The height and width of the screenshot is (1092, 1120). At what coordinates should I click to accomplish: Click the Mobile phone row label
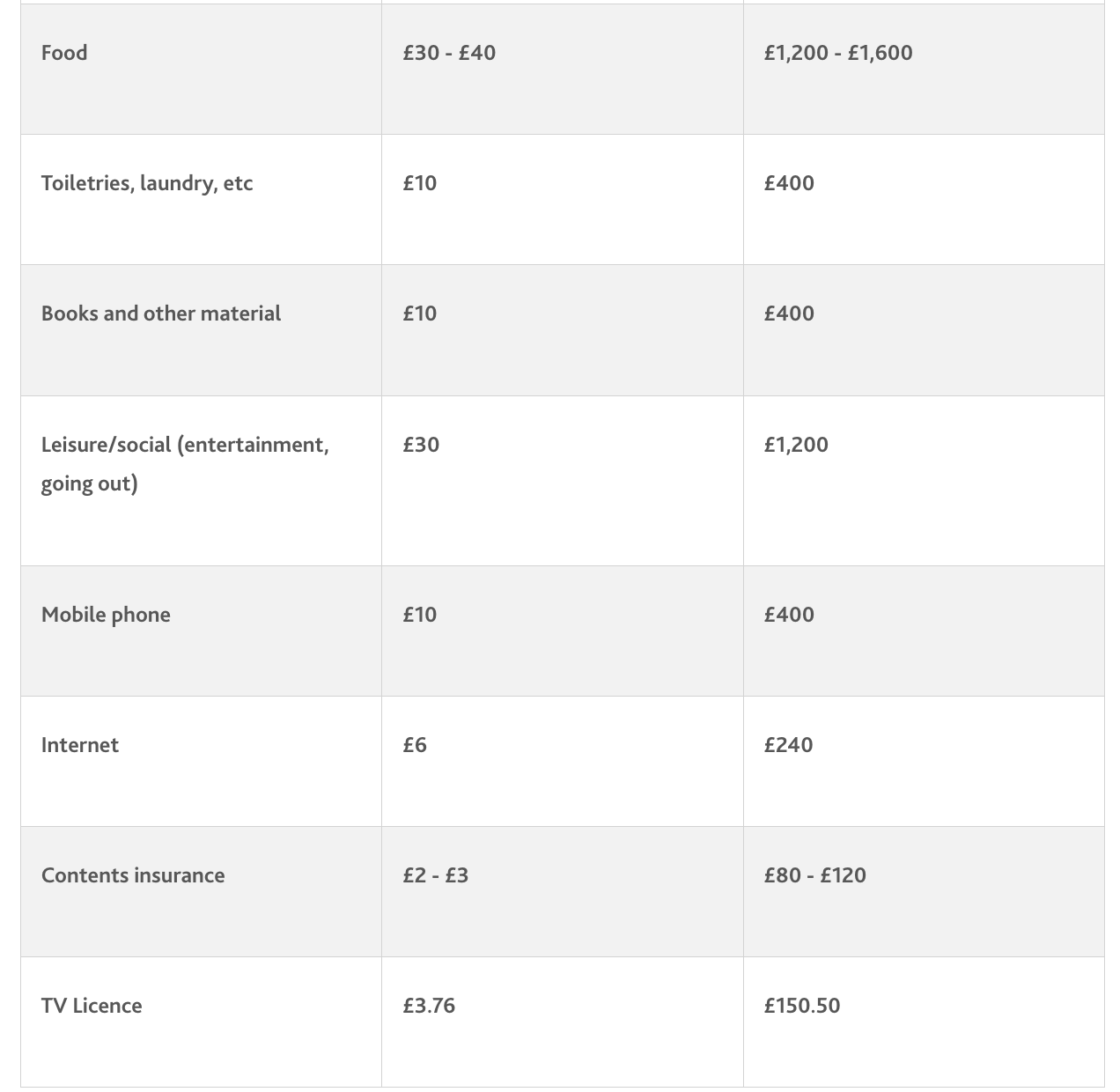[106, 615]
